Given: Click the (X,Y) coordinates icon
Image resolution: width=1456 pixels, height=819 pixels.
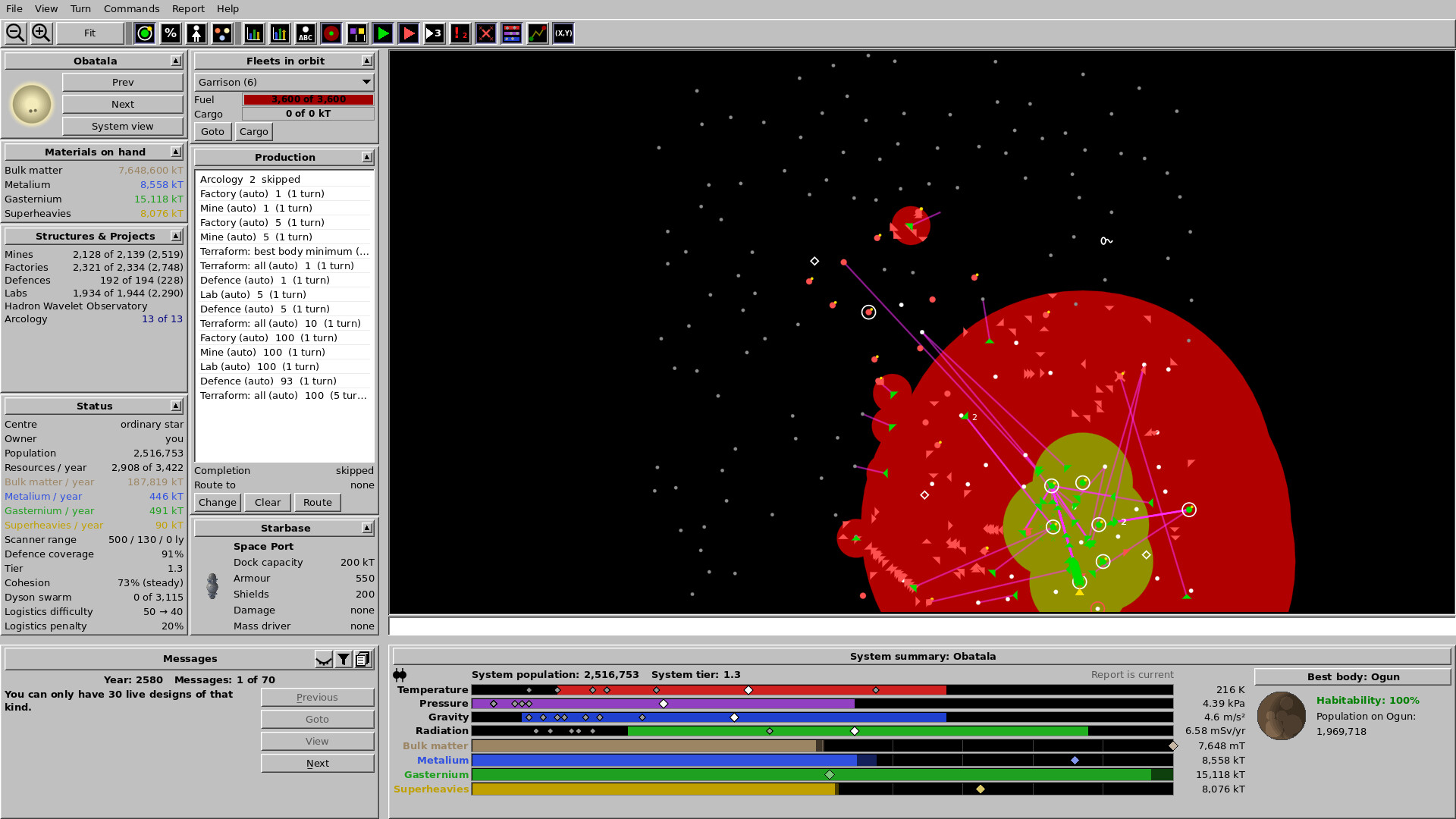Looking at the screenshot, I should click(563, 33).
